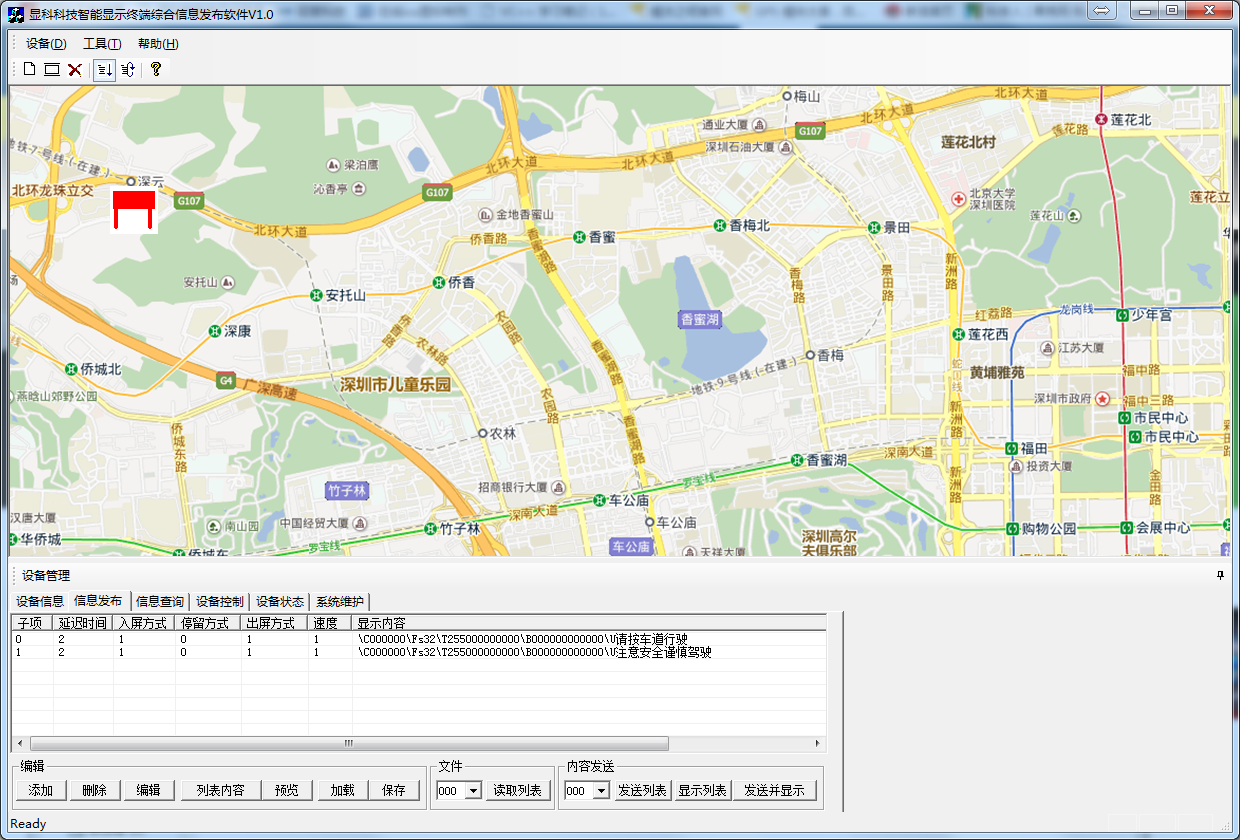
Task: Click the 编辑 button
Action: 149,790
